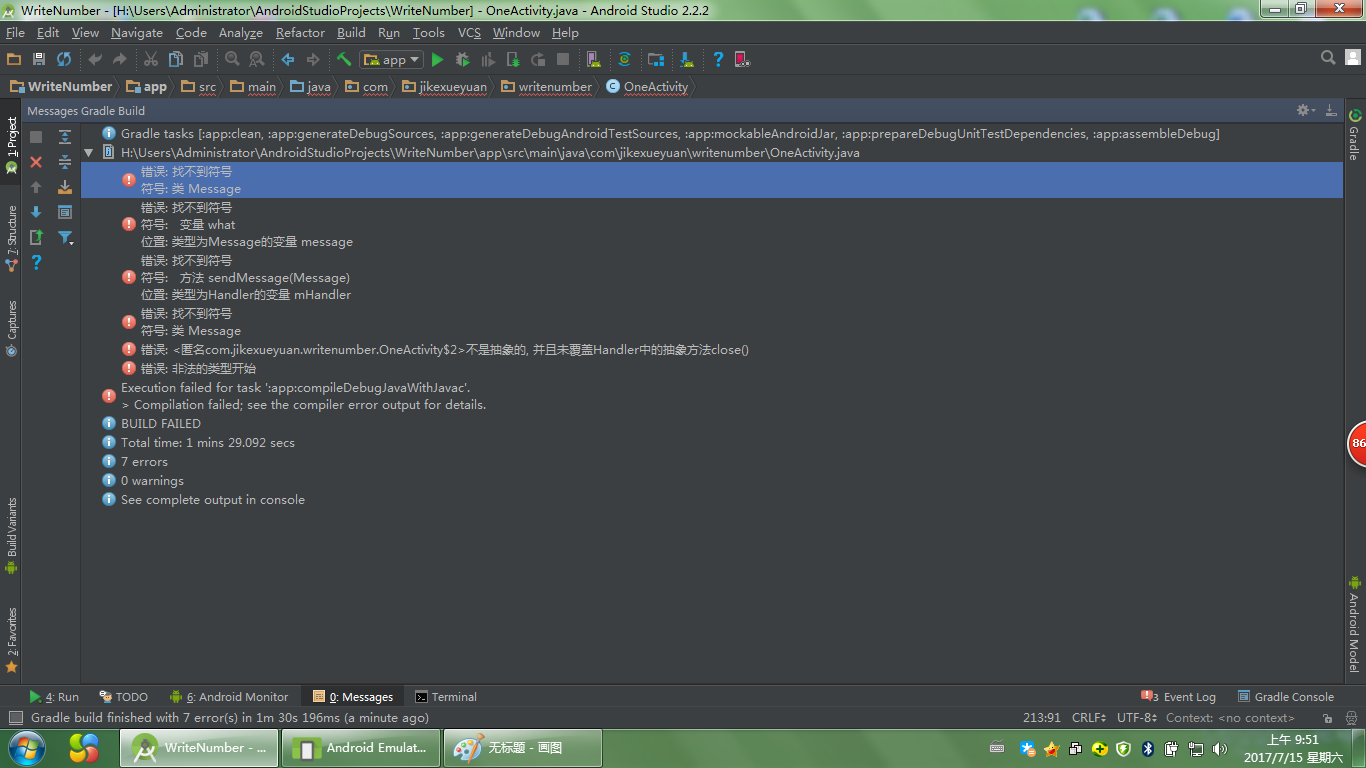Viewport: 1366px width, 768px height.
Task: Click the Close red X in Messages panel
Action: [36, 162]
